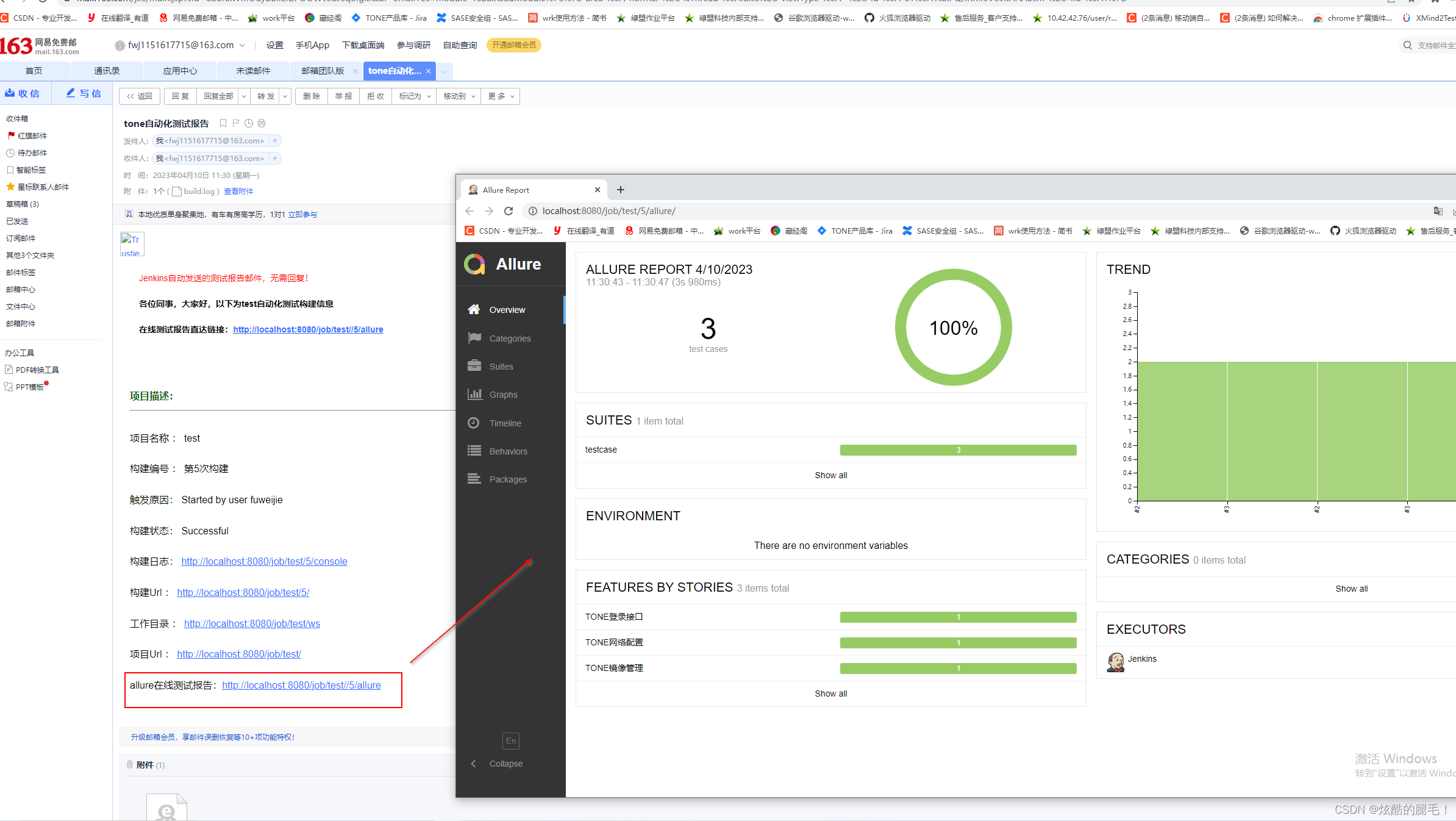The width and height of the screenshot is (1456, 821).
Task: Click the 回复 button
Action: point(180,96)
